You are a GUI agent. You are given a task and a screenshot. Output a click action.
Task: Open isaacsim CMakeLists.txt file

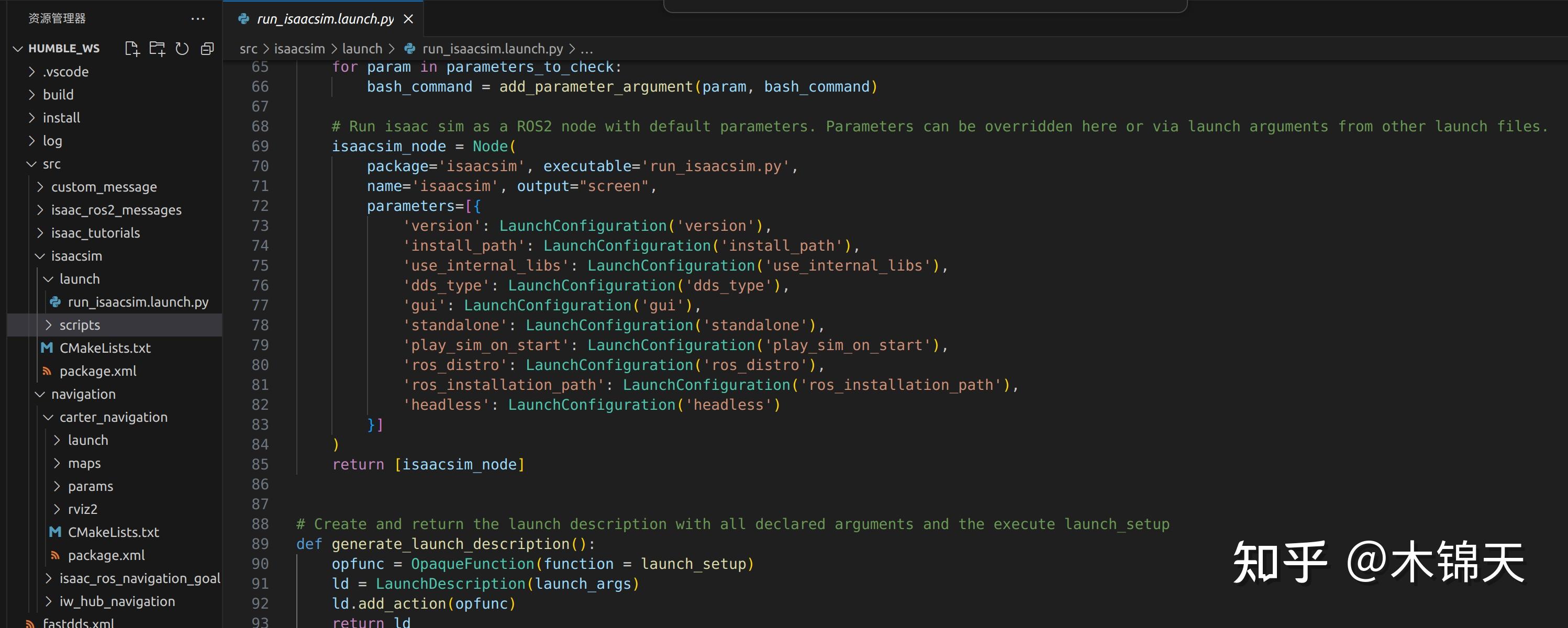pyautogui.click(x=105, y=348)
